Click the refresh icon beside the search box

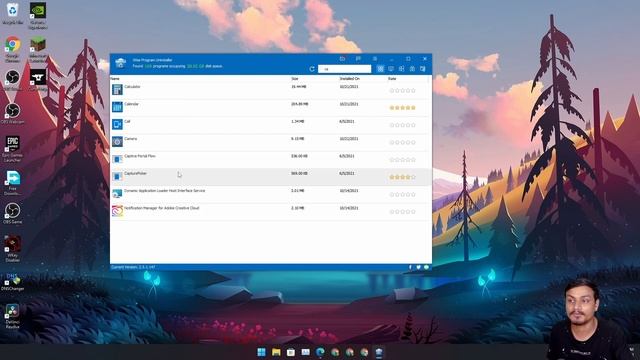(x=312, y=69)
